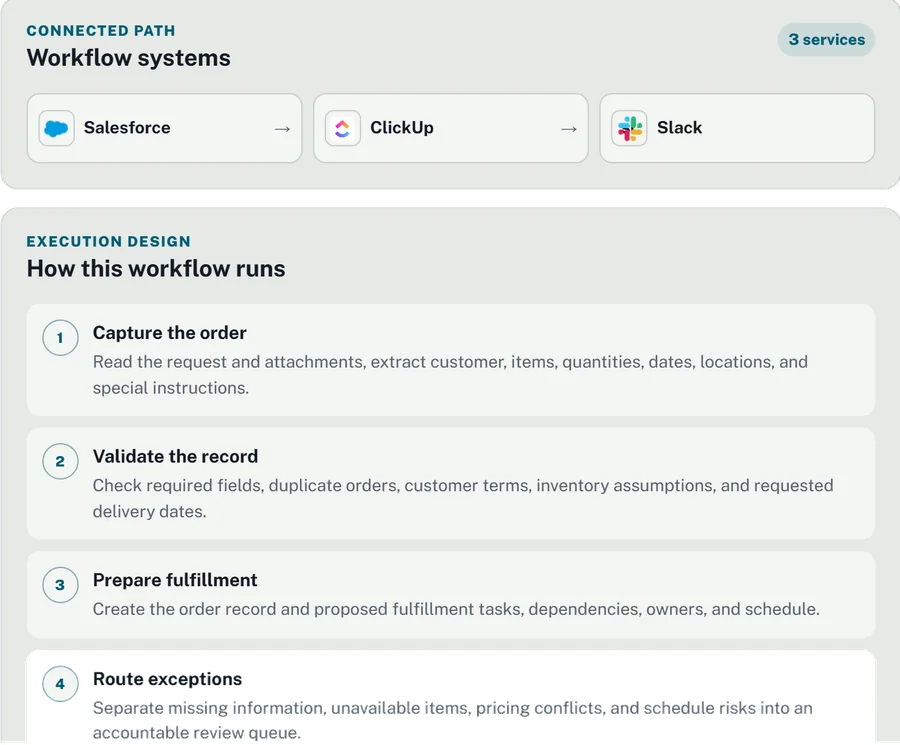The height and width of the screenshot is (745, 900).
Task: Click the ClickUp name text
Action: pos(402,127)
